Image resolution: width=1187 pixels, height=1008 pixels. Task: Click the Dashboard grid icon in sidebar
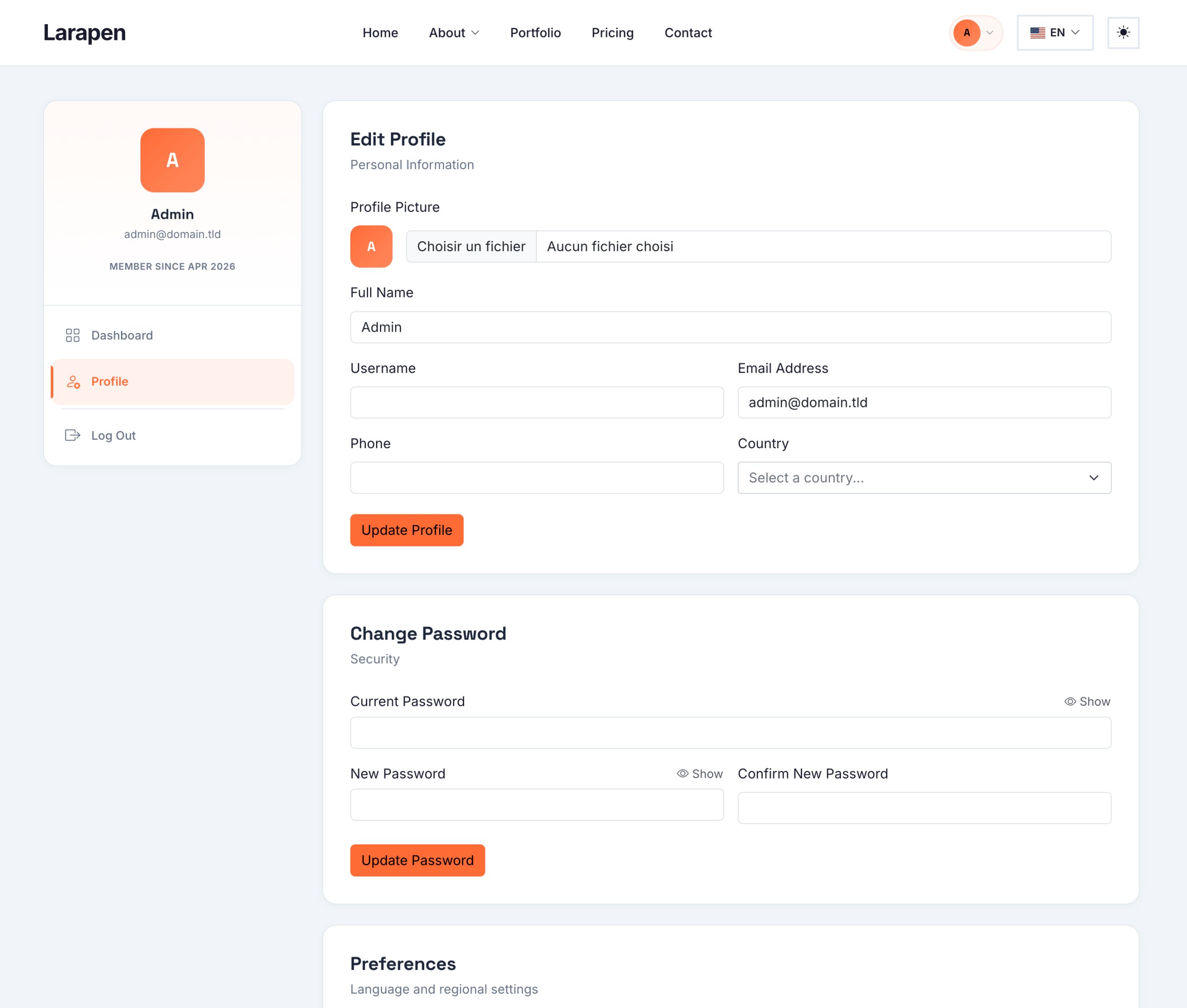73,336
